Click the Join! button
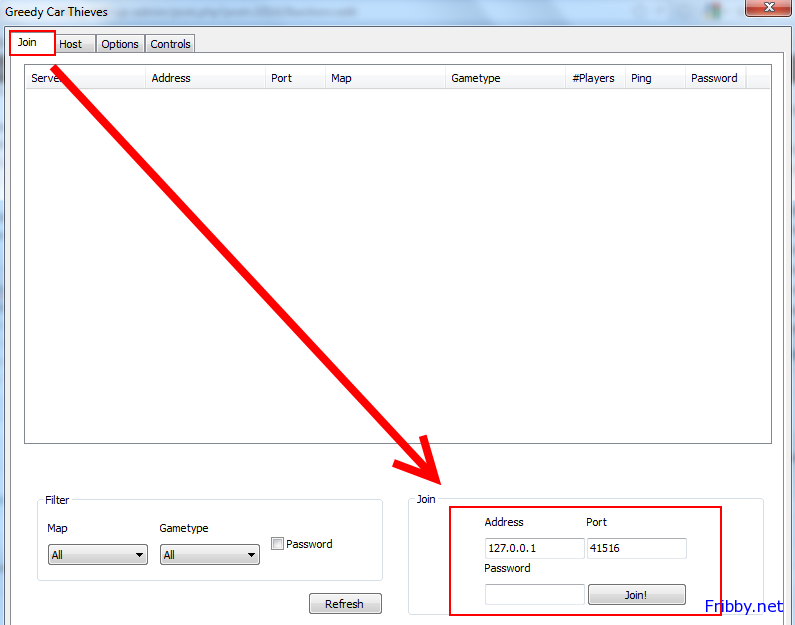 click(x=636, y=595)
